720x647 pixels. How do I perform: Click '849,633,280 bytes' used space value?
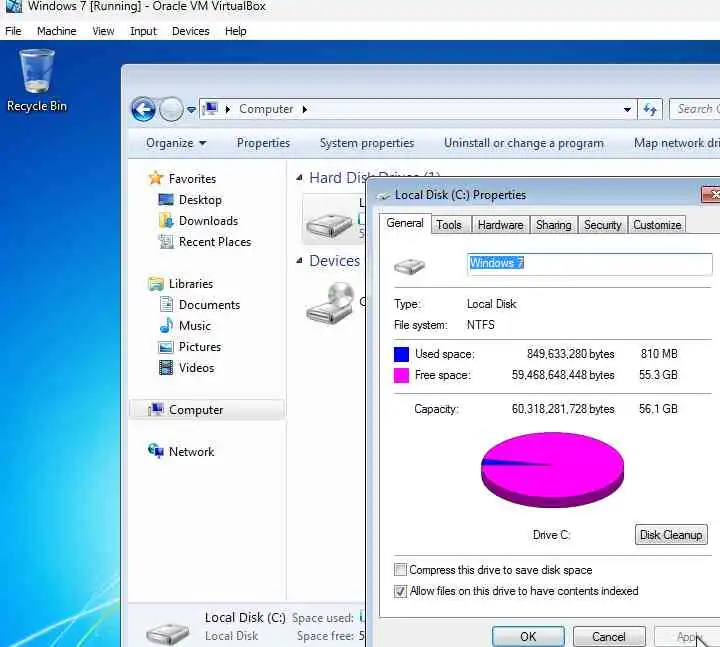point(570,354)
